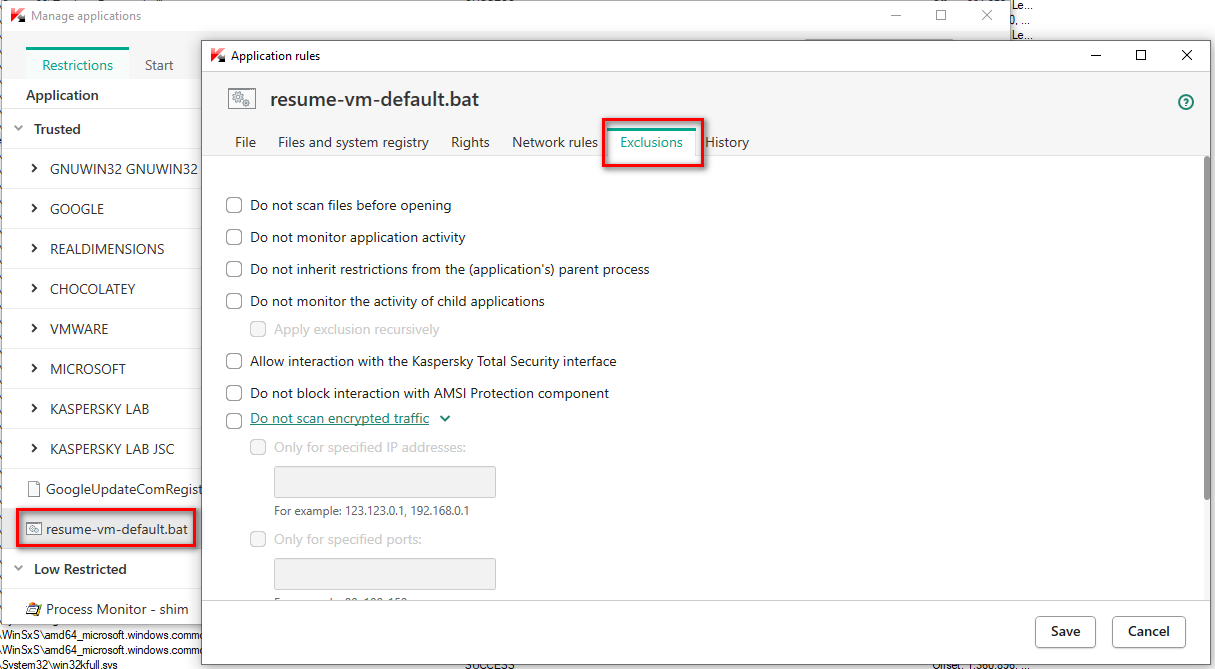Viewport: 1215px width, 669px height.
Task: Click the Kaspersky logo in Application rules title bar
Action: tap(218, 56)
